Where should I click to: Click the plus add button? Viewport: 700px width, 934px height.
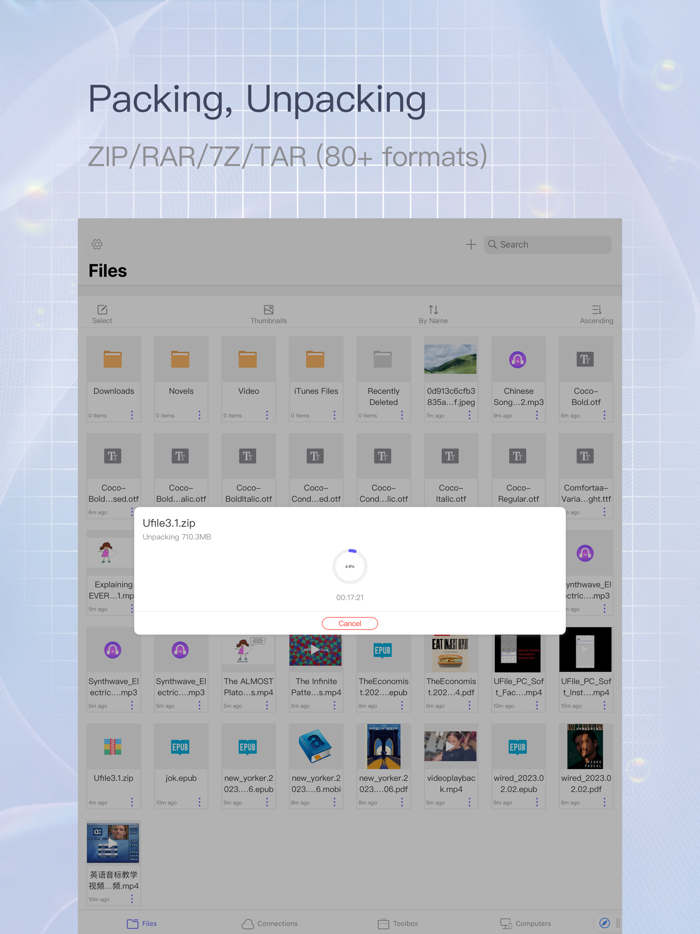(471, 244)
